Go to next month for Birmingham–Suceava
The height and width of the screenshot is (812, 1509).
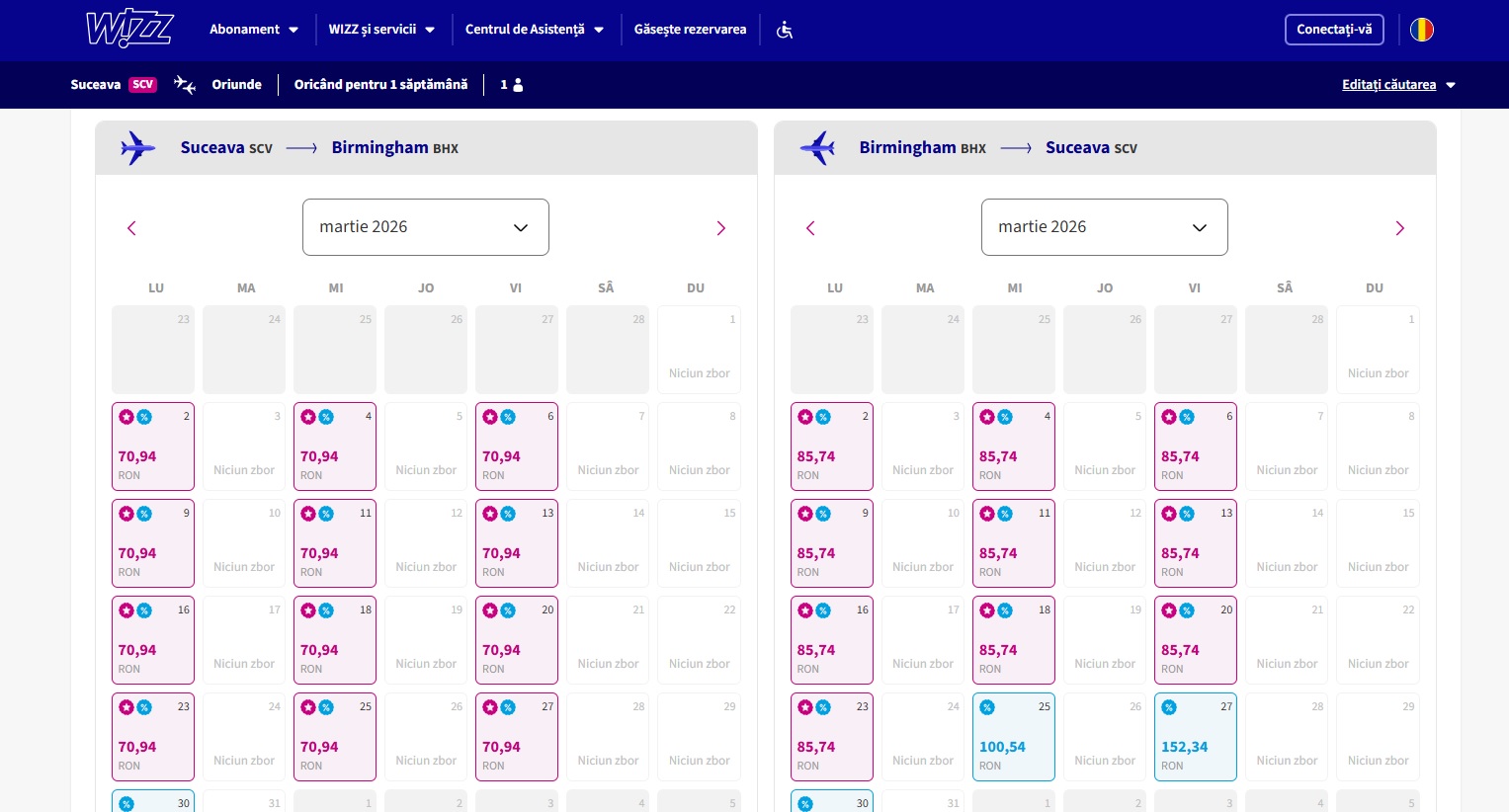pyautogui.click(x=1399, y=228)
